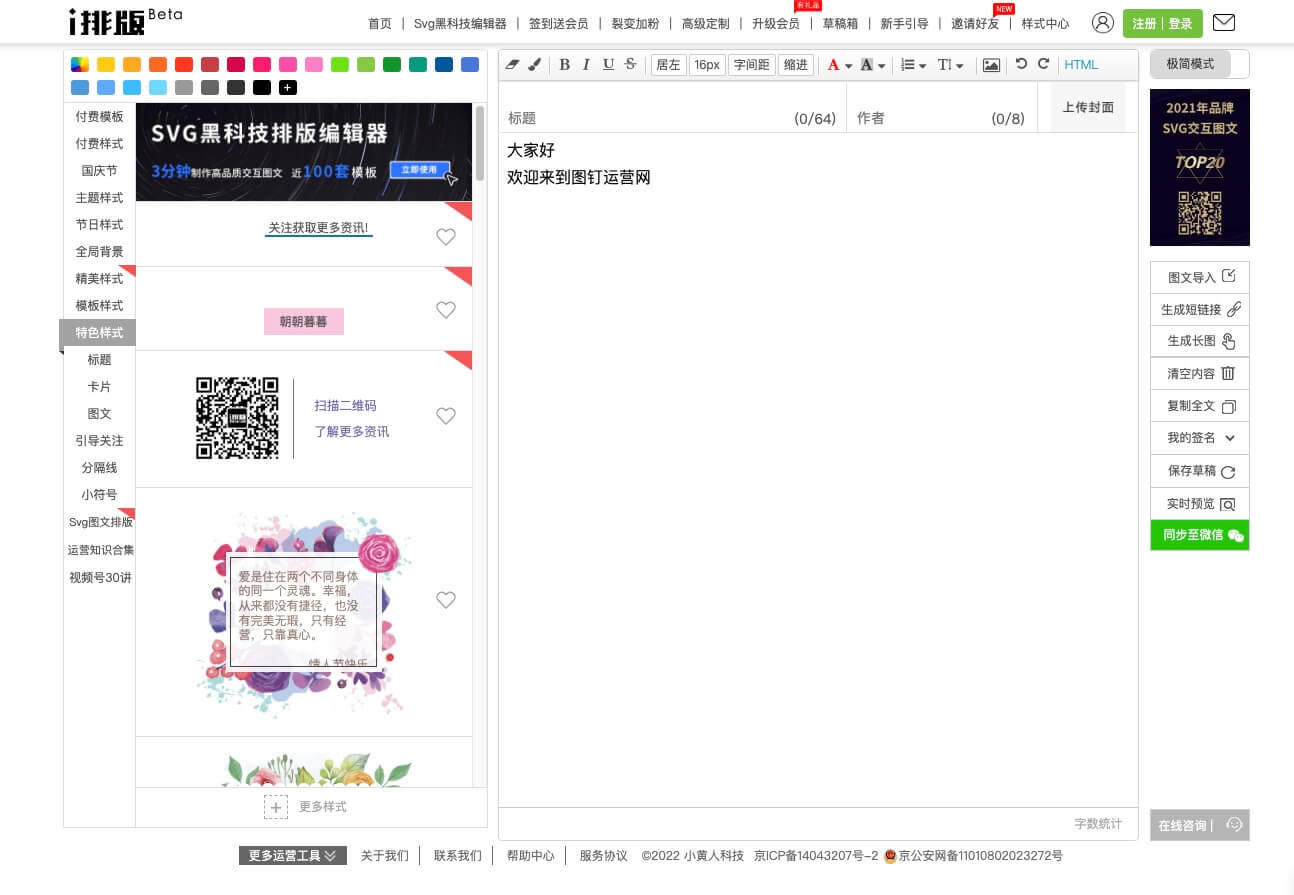Open the font color dropdown
Image resolution: width=1294 pixels, height=895 pixels.
[839, 65]
